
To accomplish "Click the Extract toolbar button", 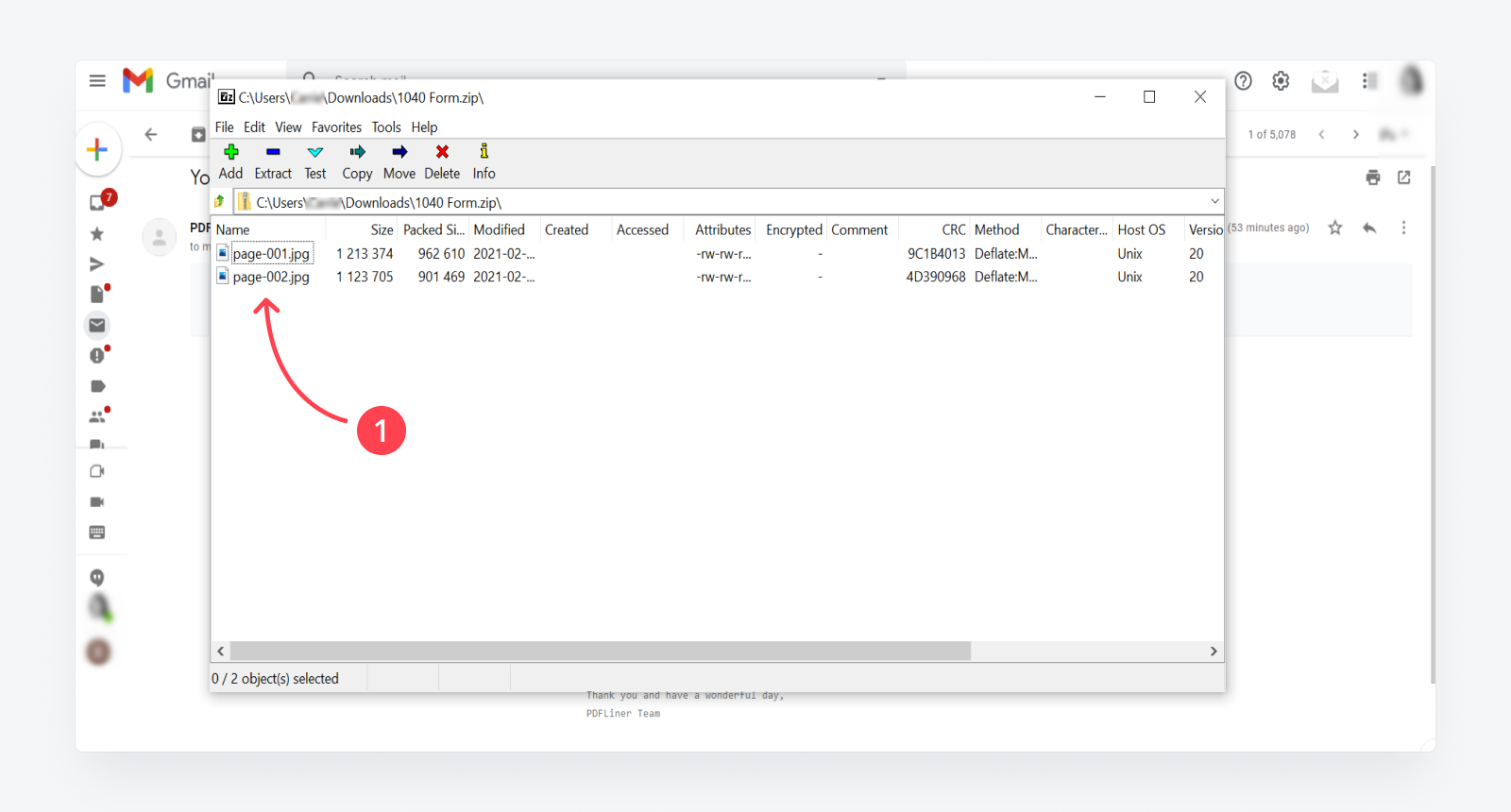I will tap(273, 161).
